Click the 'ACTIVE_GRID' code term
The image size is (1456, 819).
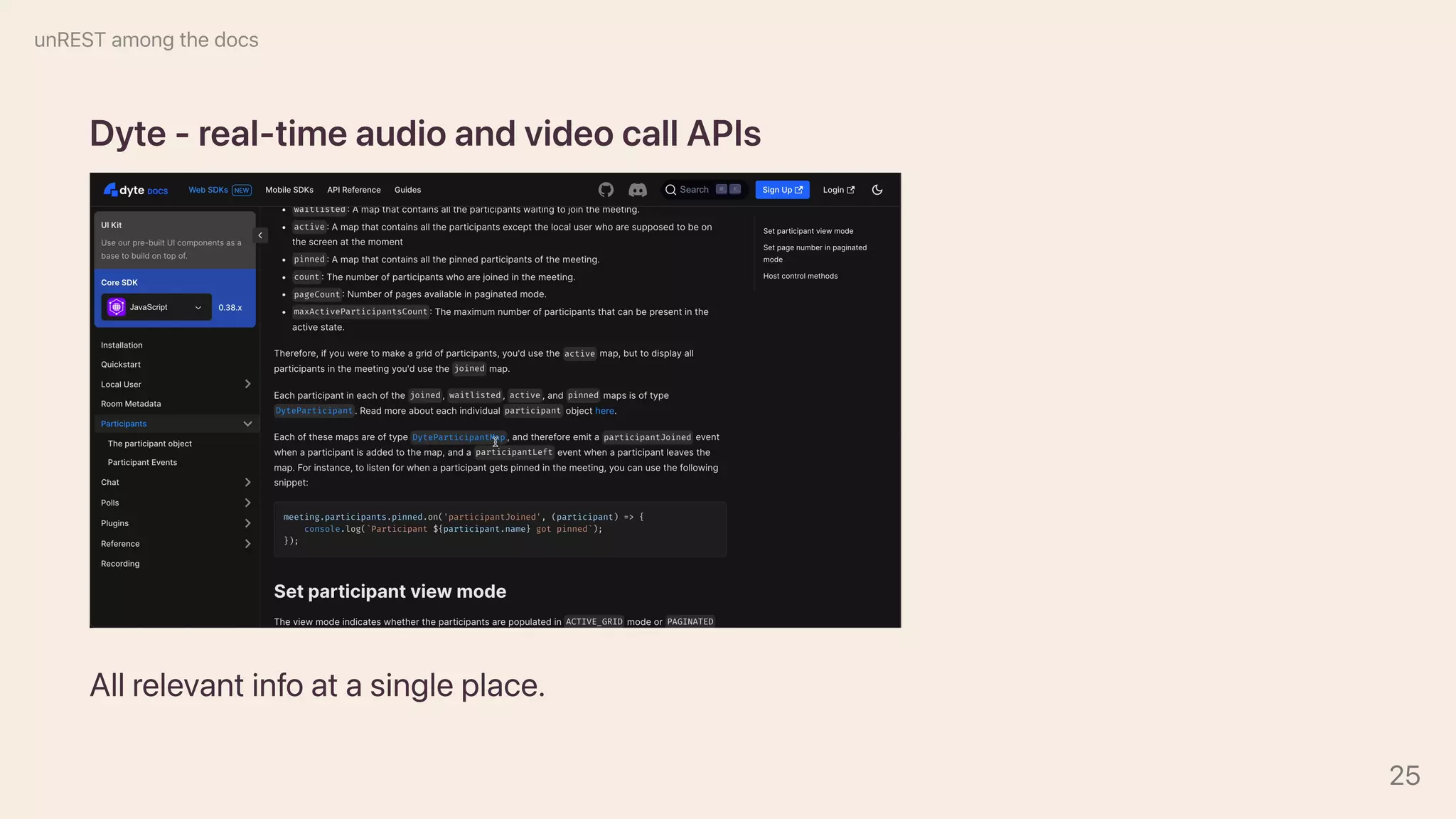[594, 621]
